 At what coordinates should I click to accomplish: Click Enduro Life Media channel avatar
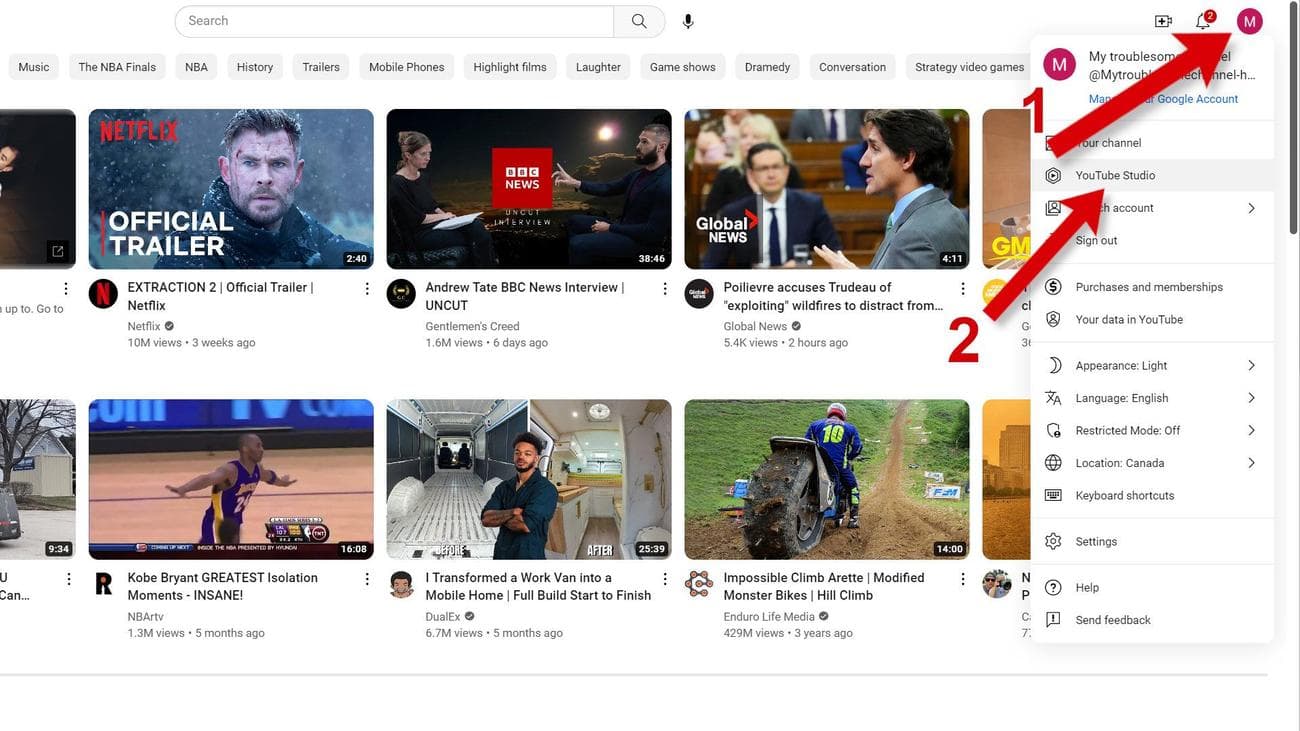(699, 584)
